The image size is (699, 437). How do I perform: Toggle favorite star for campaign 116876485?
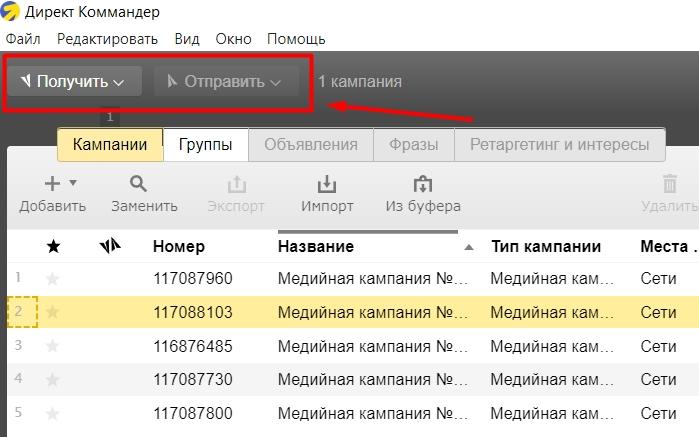53,346
